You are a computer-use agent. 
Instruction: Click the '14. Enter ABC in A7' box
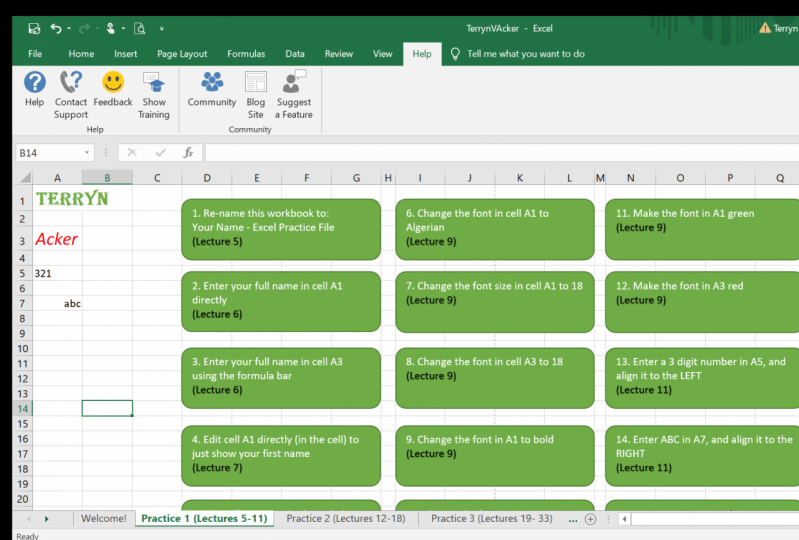tap(702, 455)
